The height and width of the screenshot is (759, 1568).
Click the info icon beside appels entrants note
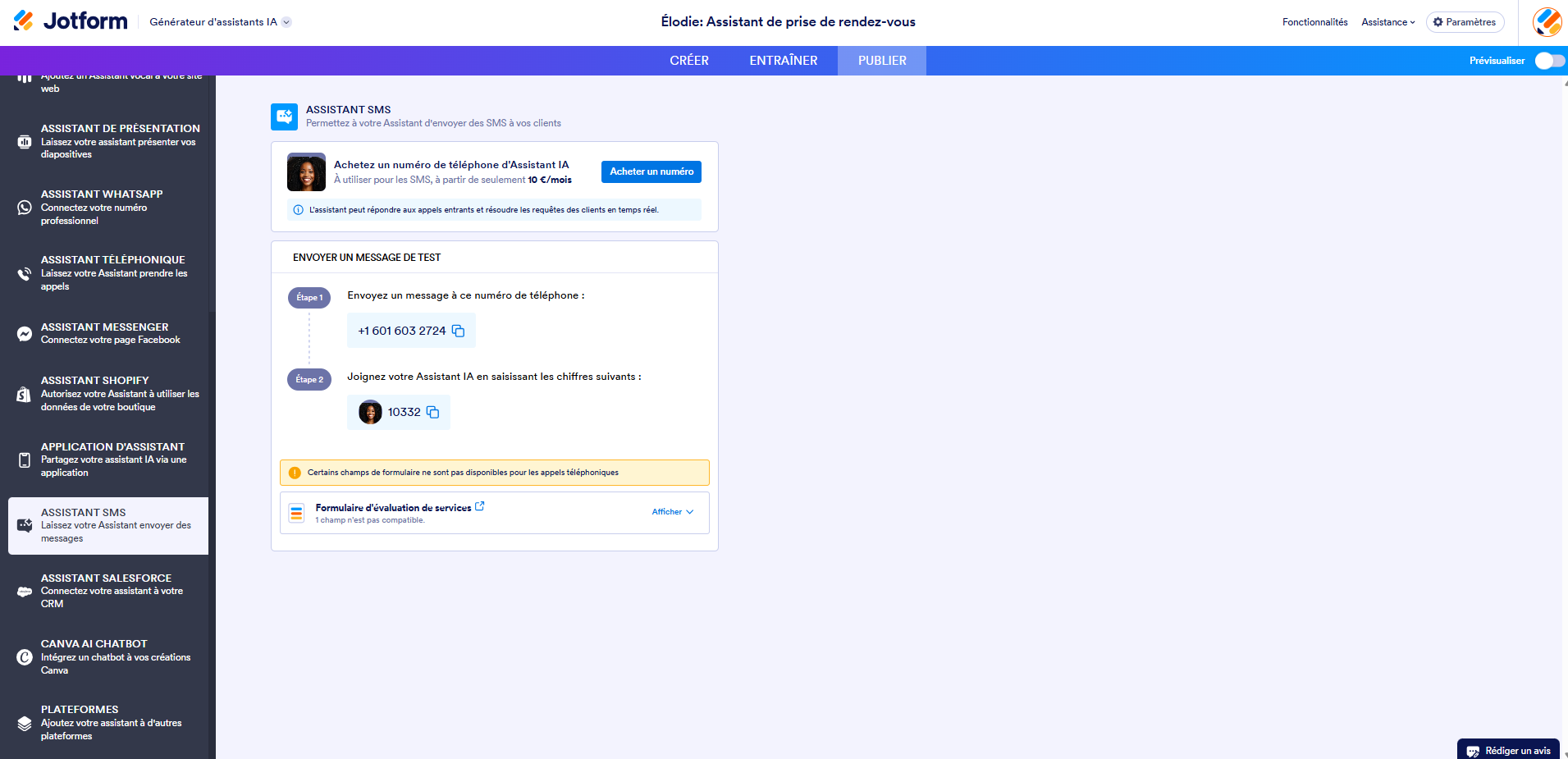299,210
